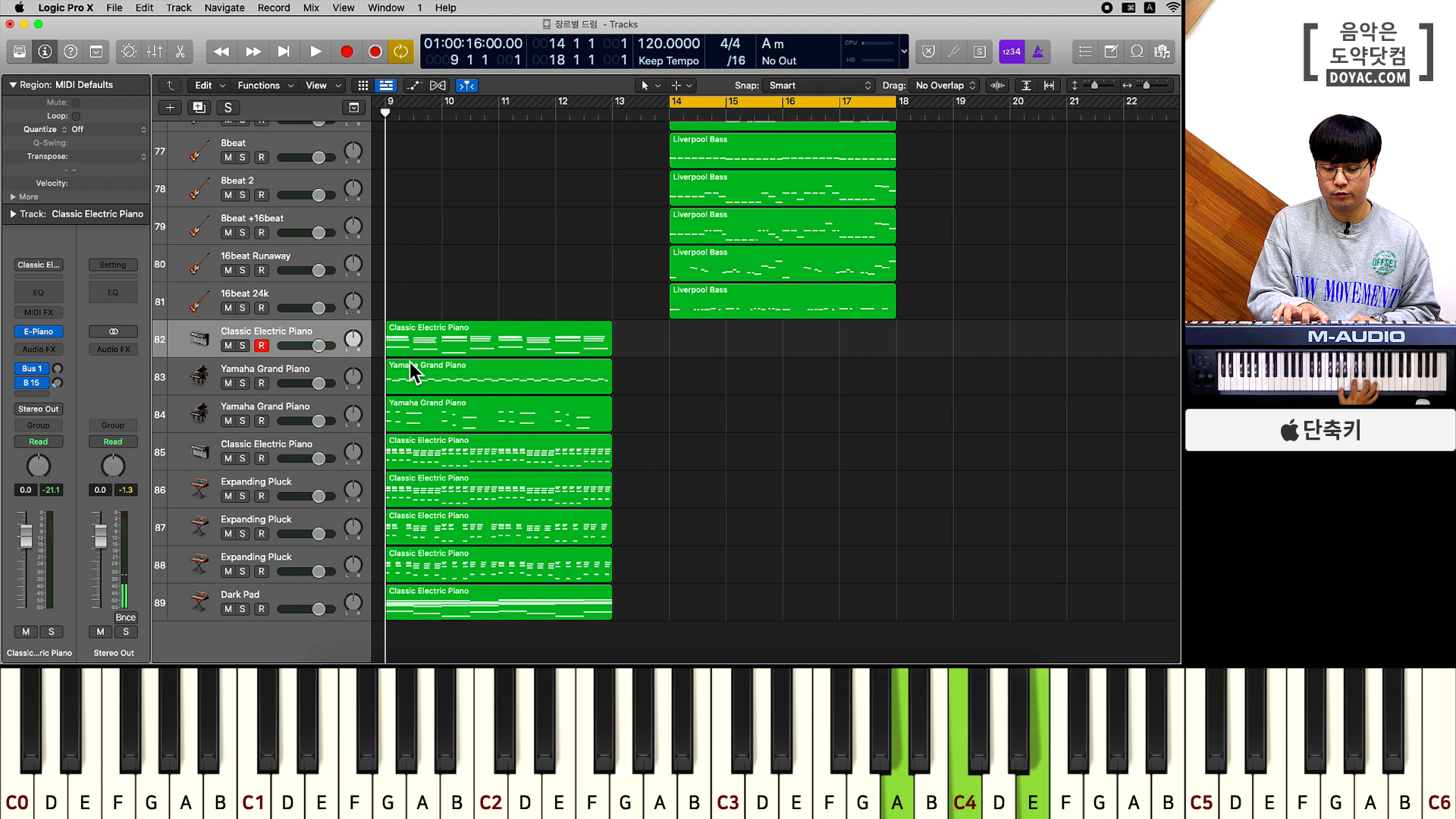Toggle the Loop checkbox in region inspector
The image size is (1456, 819).
click(x=76, y=116)
